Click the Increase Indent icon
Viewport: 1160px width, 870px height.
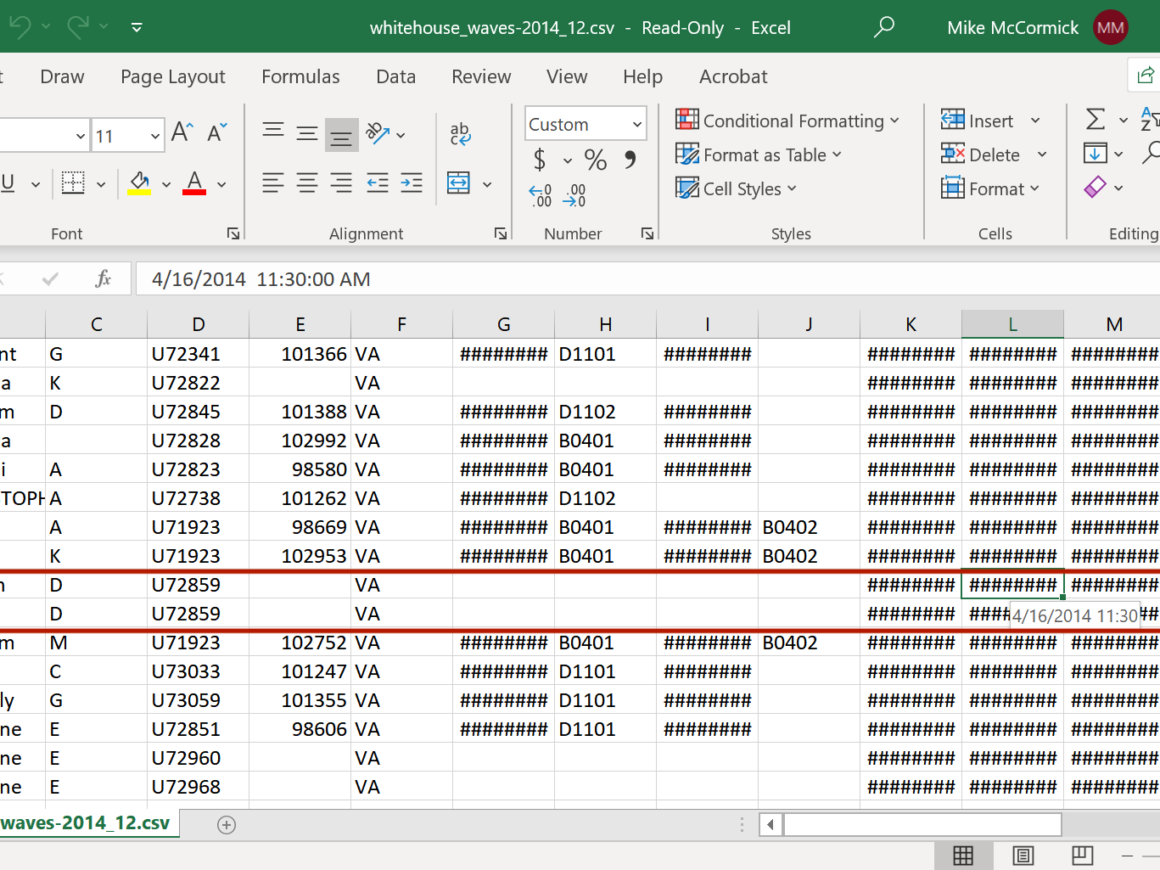(411, 183)
